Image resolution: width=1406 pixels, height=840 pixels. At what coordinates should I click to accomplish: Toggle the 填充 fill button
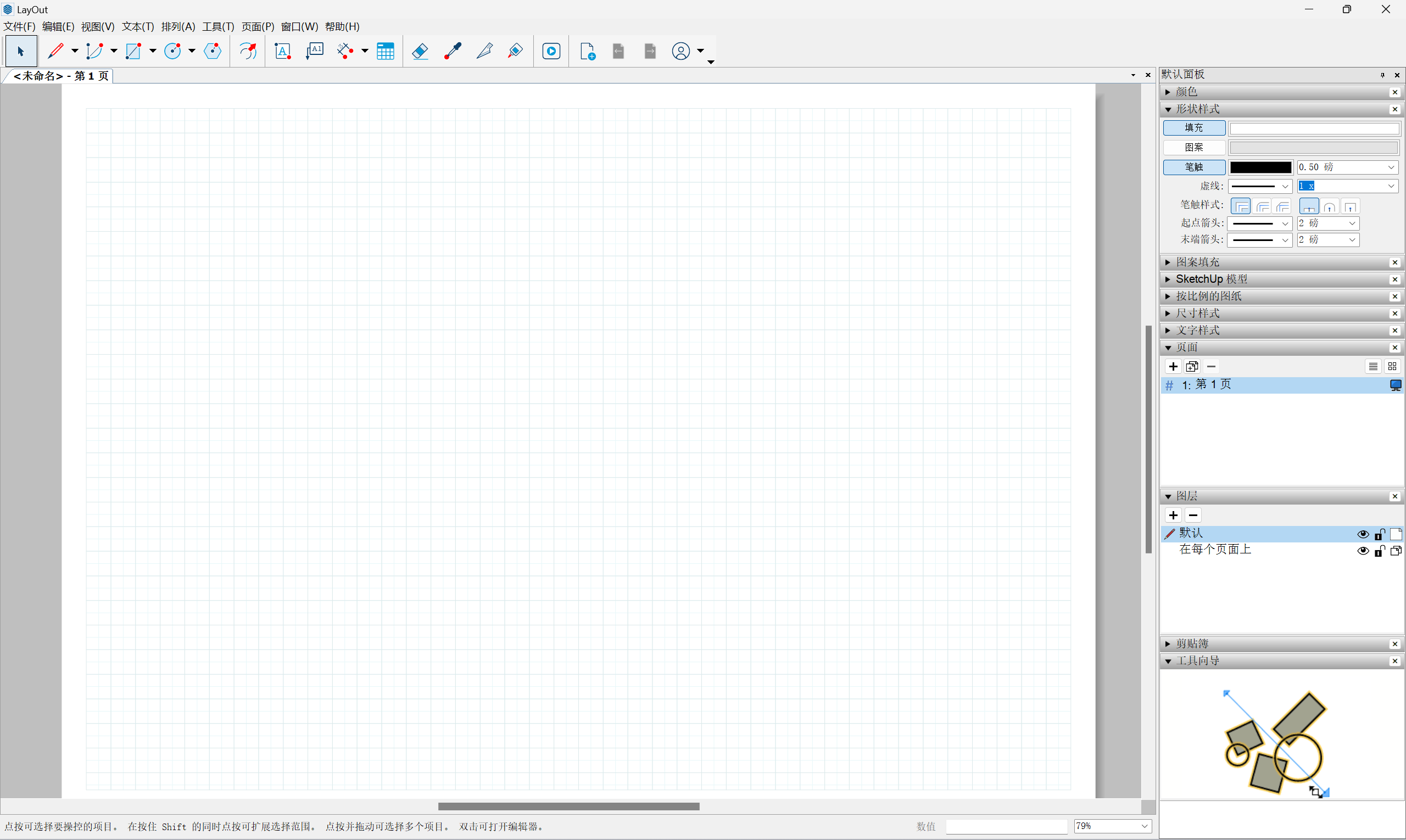click(x=1193, y=128)
